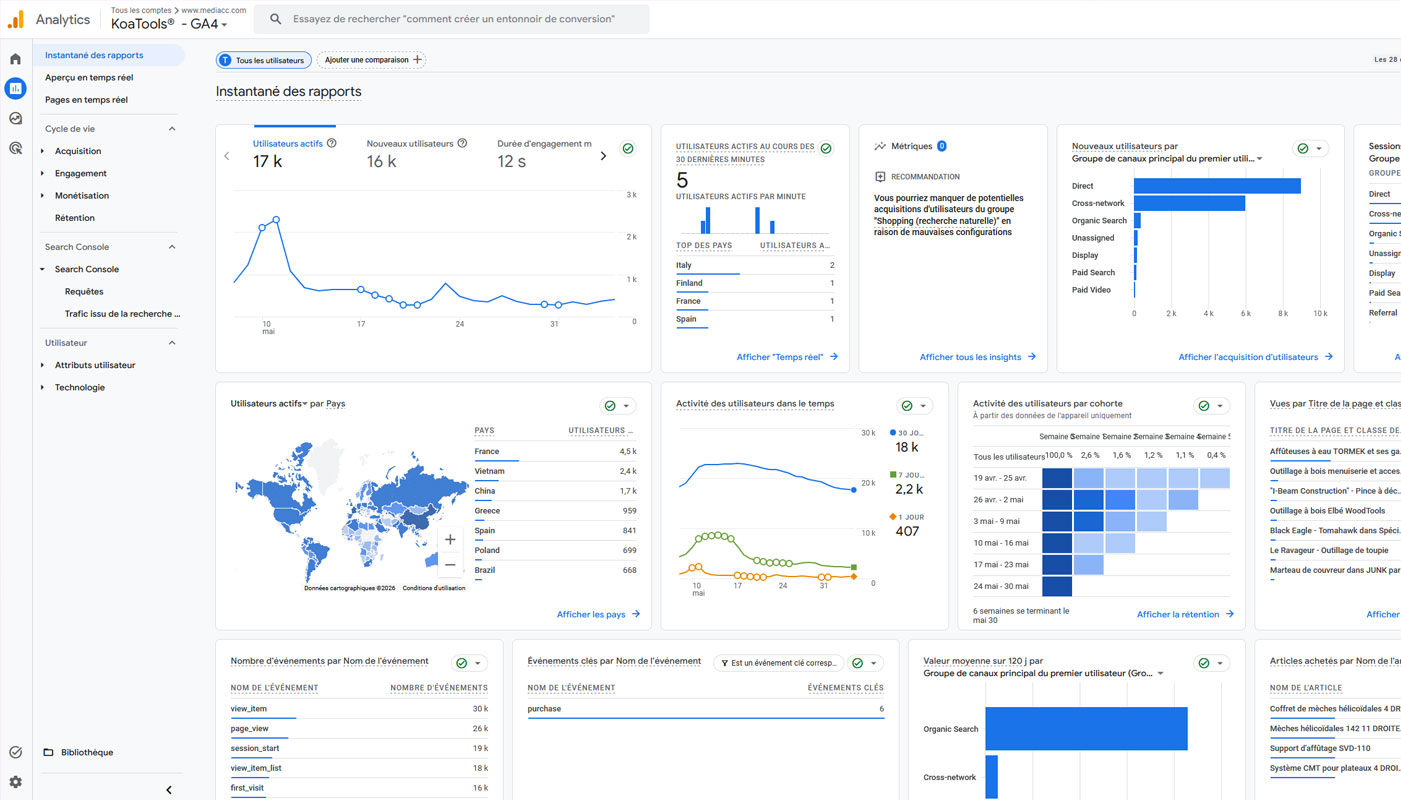Click Afficher tous les insights link
The height and width of the screenshot is (800, 1401).
978,357
